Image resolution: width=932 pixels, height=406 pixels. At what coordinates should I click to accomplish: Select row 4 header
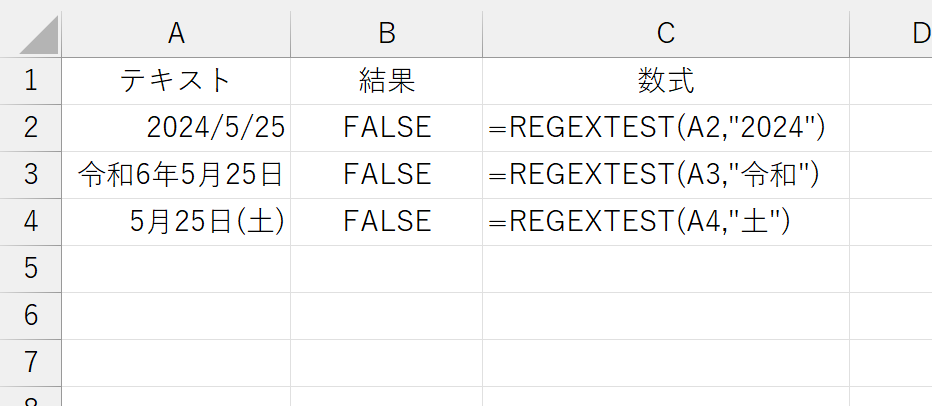(x=31, y=222)
